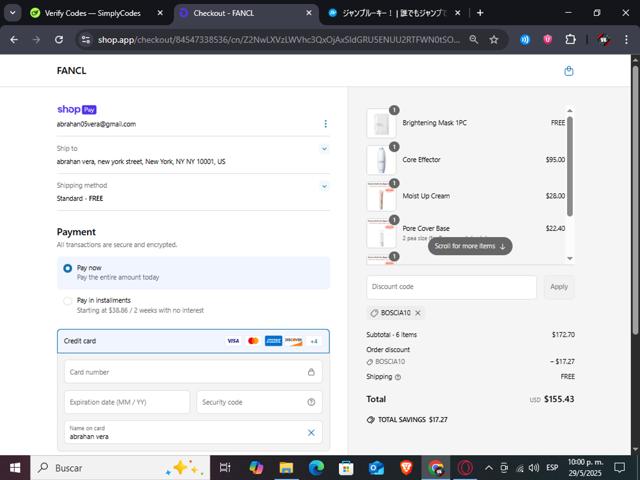Open the browser zoom magnifier icon

473,40
